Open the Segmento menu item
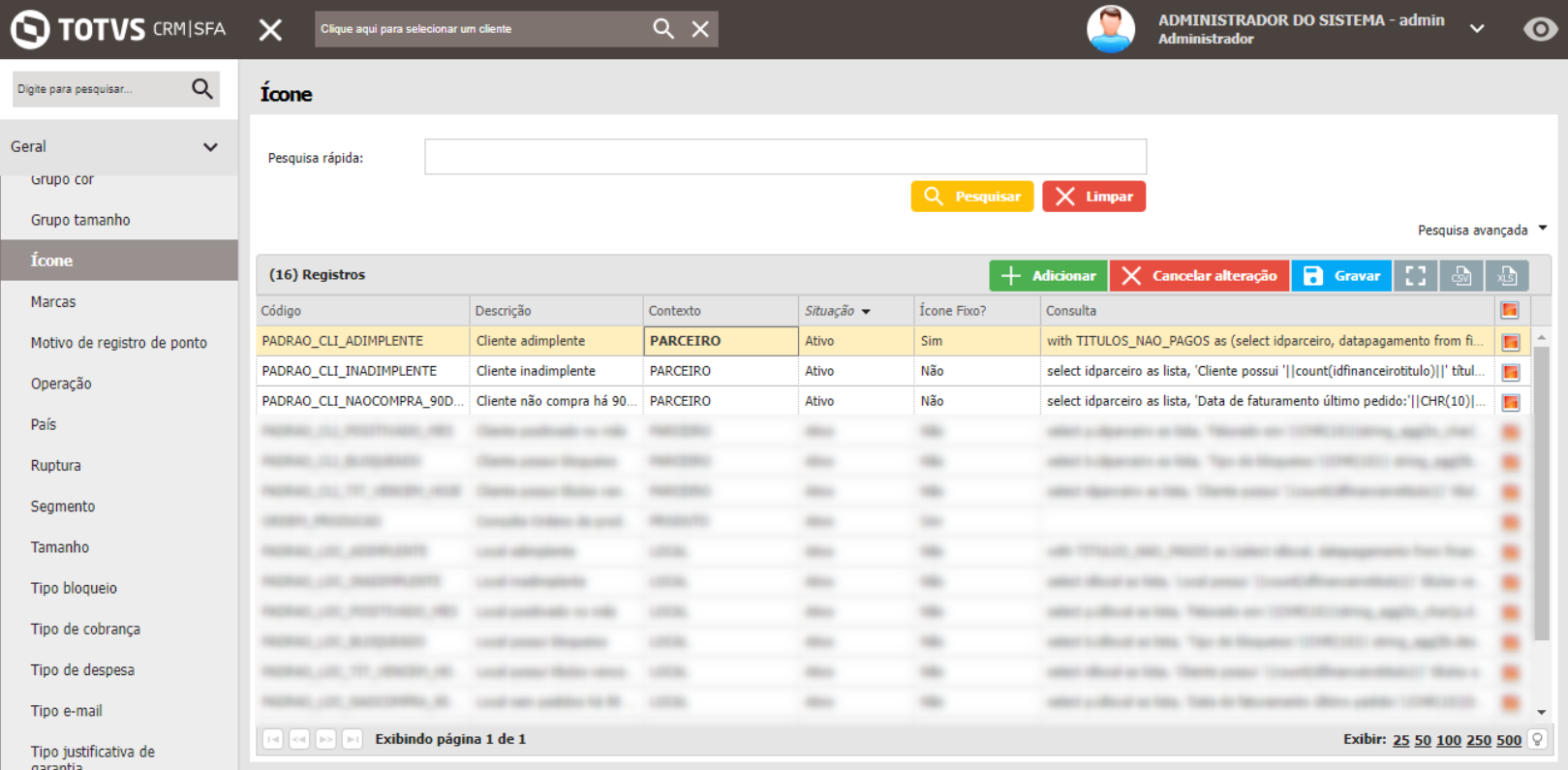This screenshot has width=1568, height=770. pos(63,506)
